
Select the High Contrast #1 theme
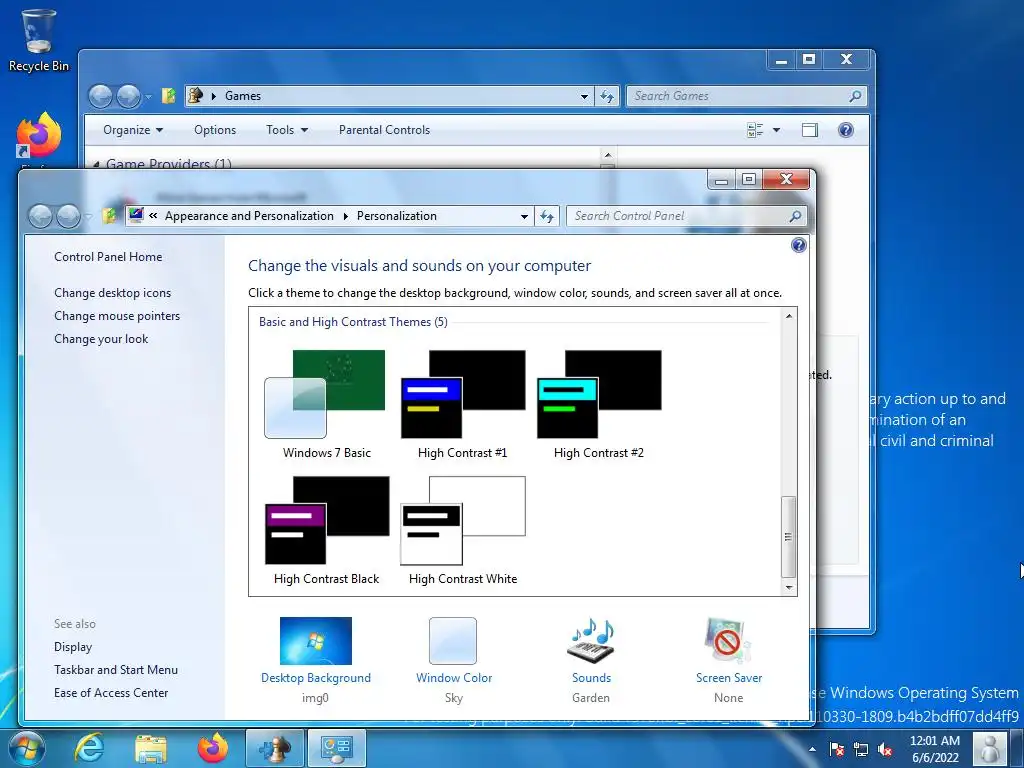(x=462, y=404)
